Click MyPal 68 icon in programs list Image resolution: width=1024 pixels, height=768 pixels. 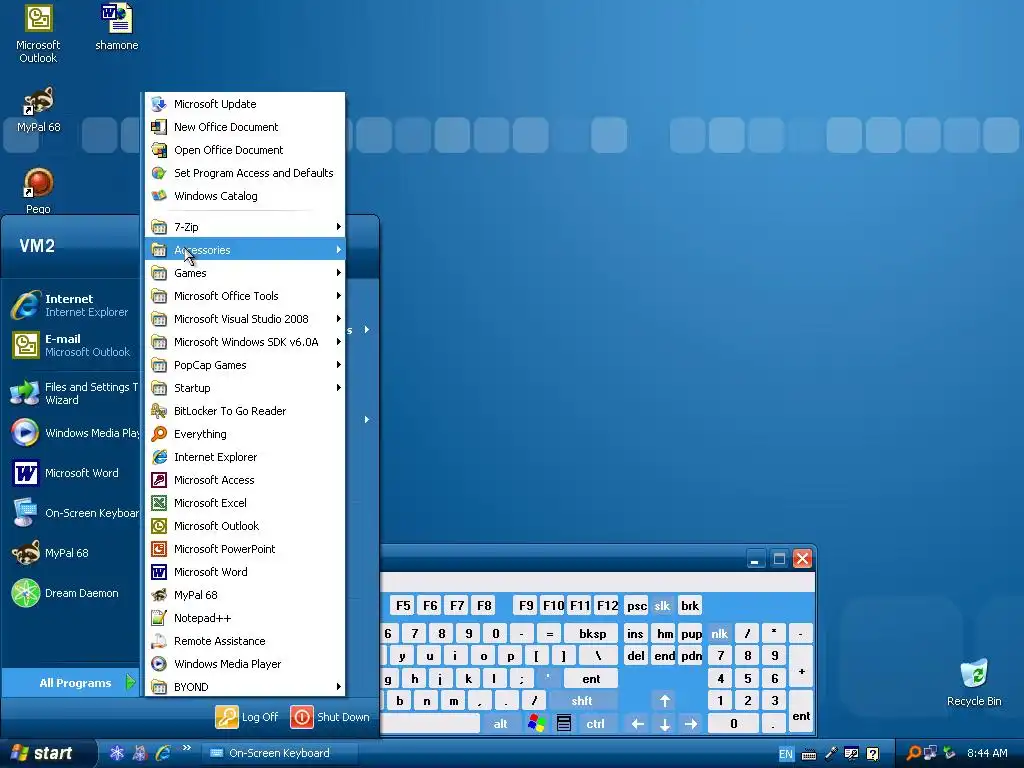point(159,595)
